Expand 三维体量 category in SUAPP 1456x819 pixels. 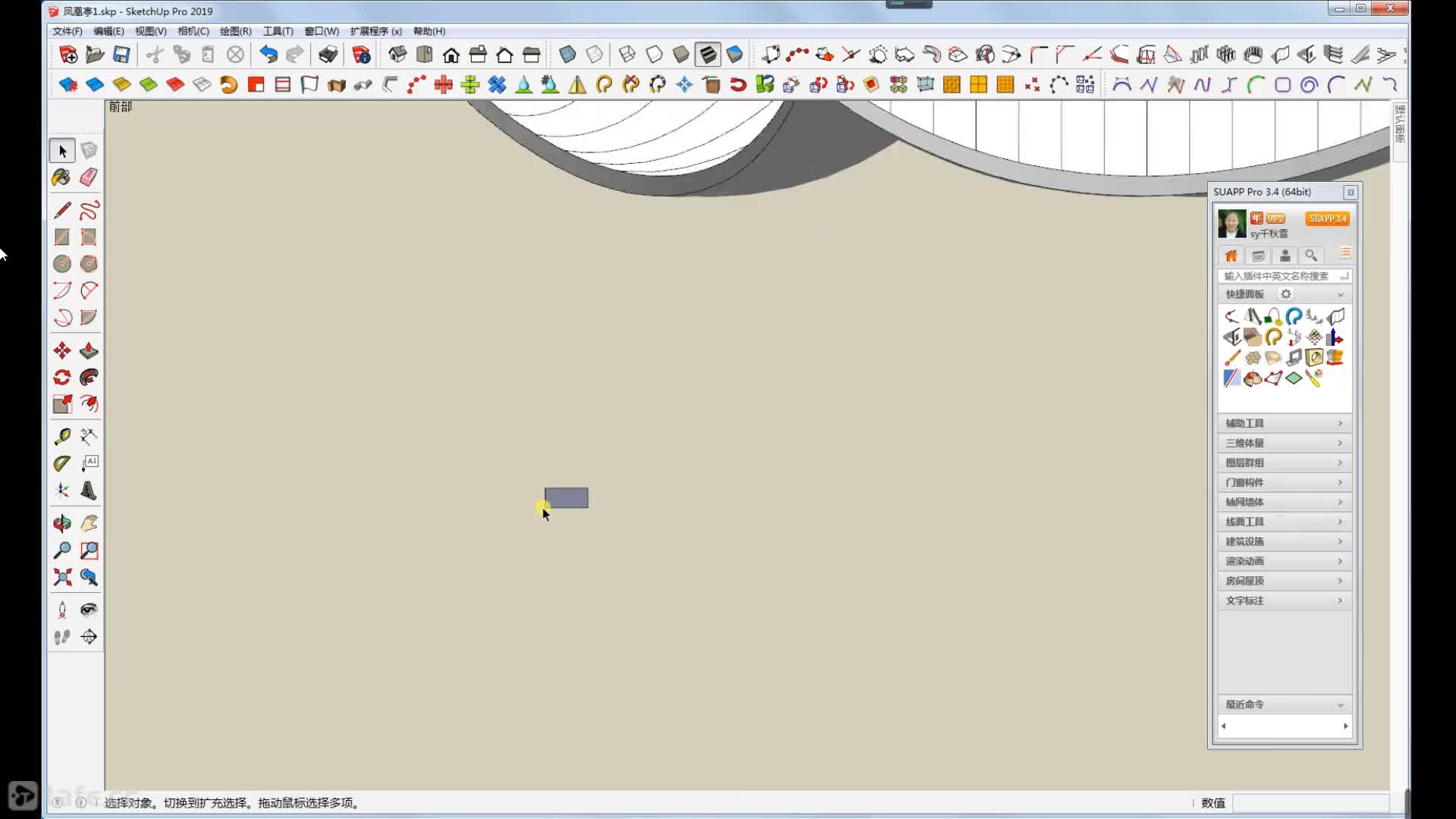(1285, 443)
